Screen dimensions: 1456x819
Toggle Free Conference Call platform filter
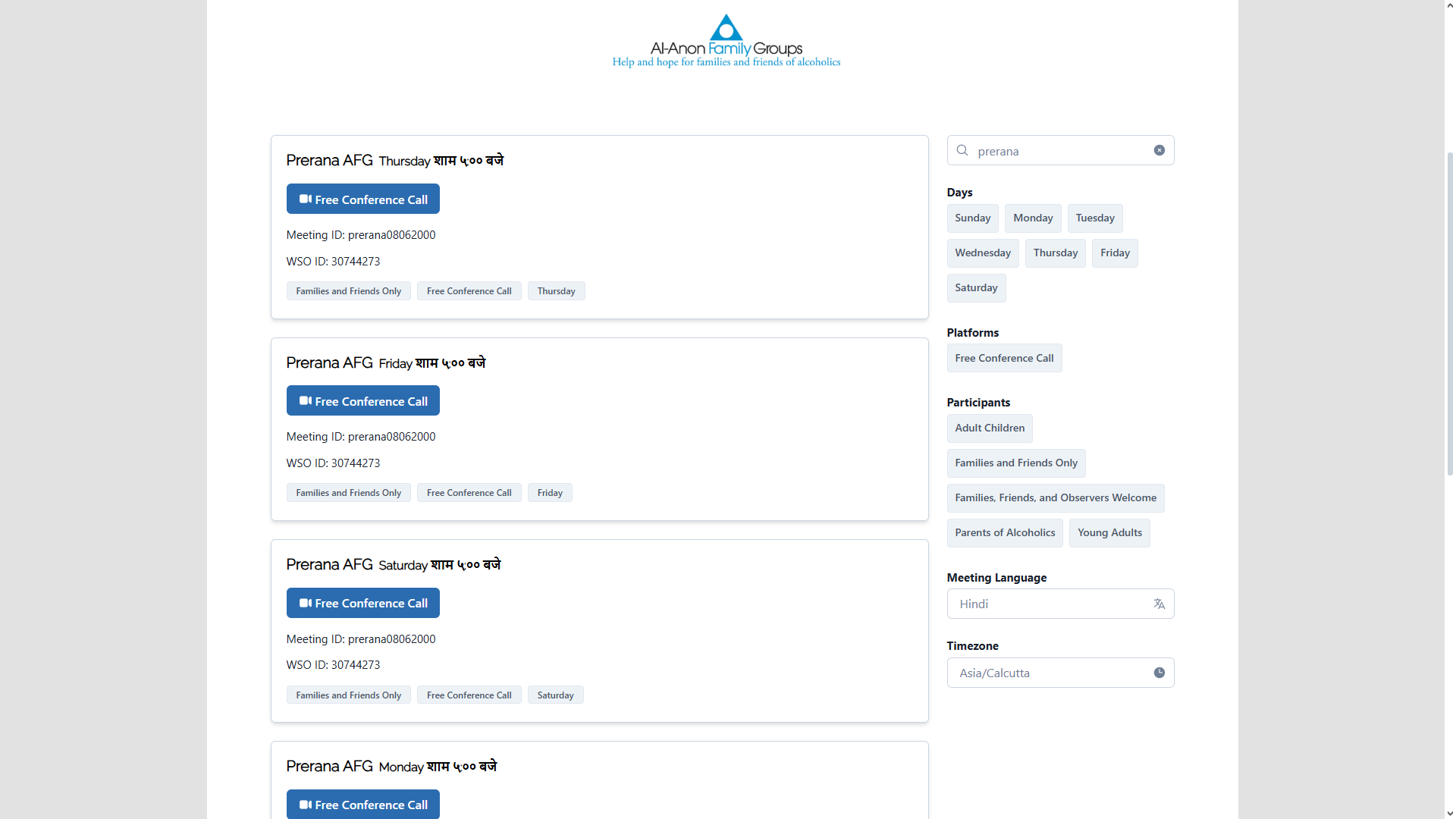click(x=1004, y=358)
